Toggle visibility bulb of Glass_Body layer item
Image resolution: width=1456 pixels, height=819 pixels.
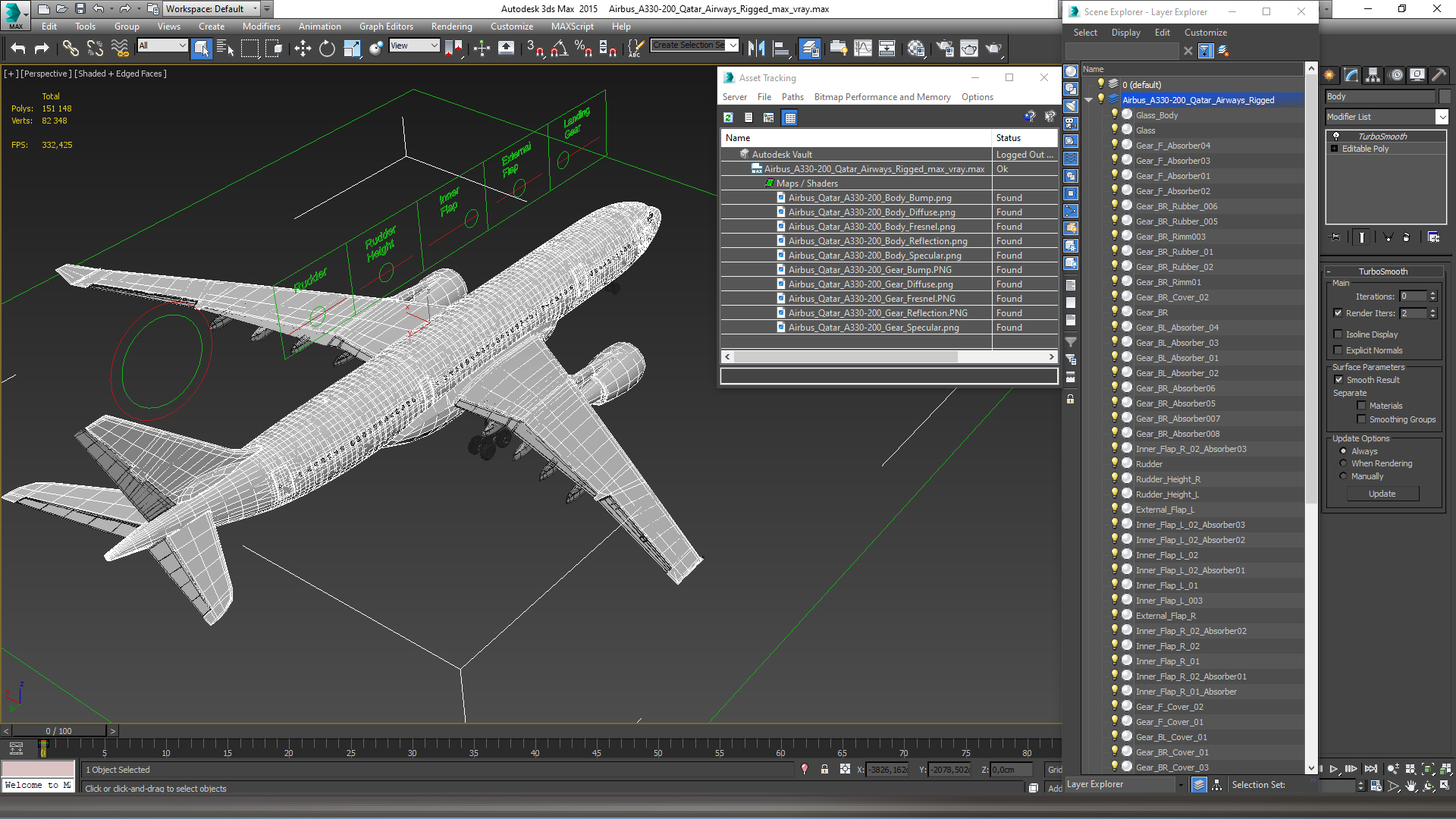coord(1115,115)
